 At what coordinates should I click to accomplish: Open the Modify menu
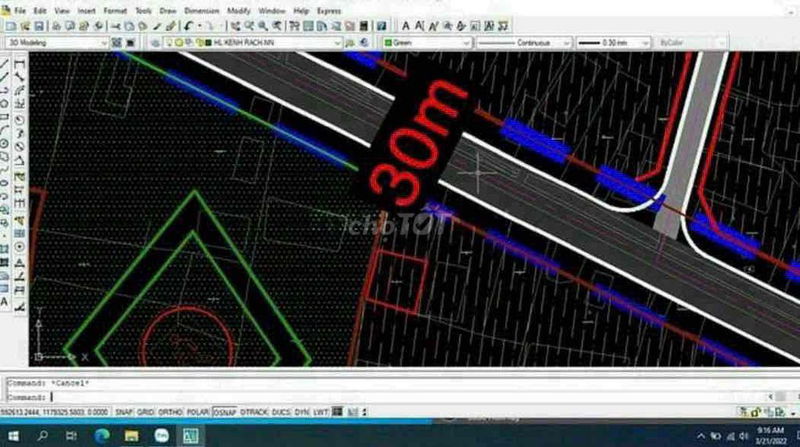point(239,9)
